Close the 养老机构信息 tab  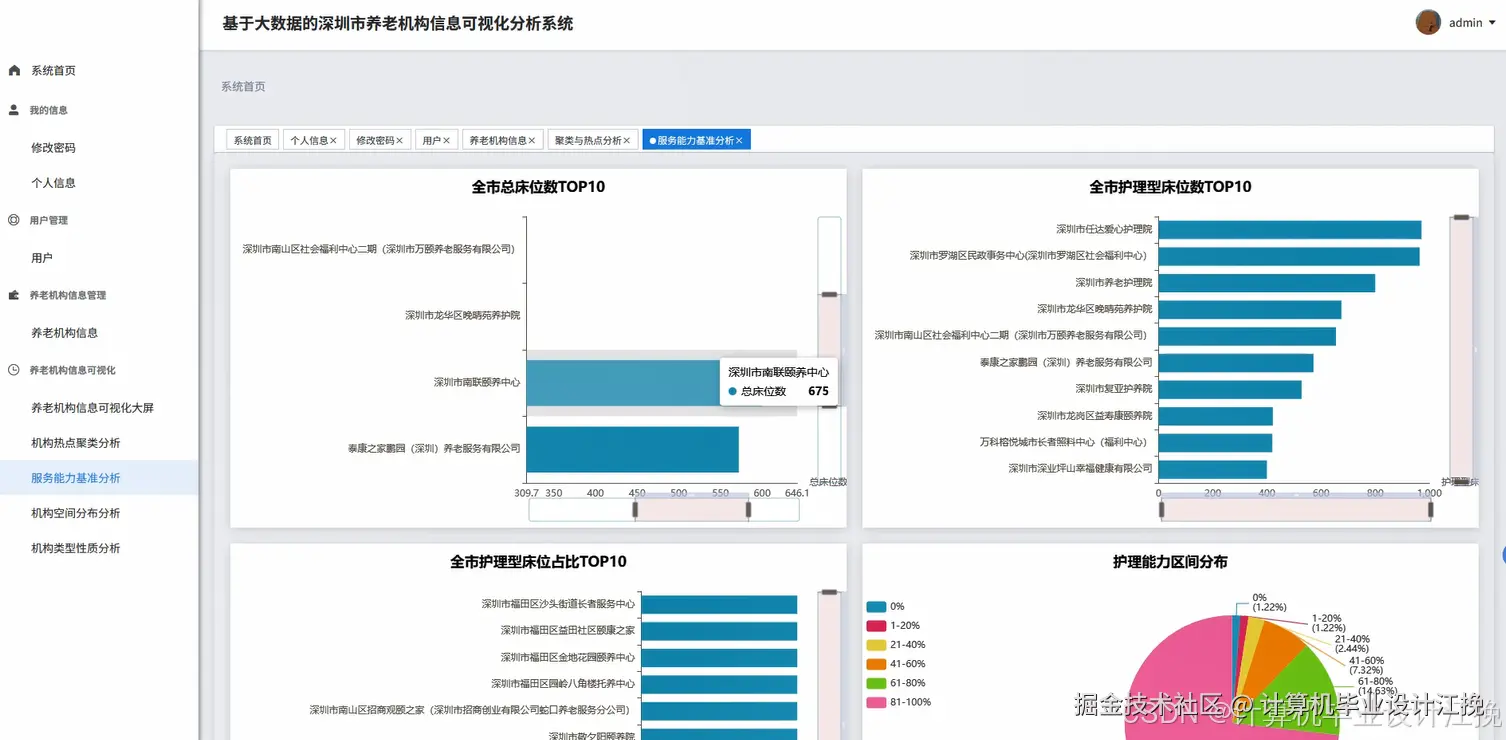(x=532, y=141)
